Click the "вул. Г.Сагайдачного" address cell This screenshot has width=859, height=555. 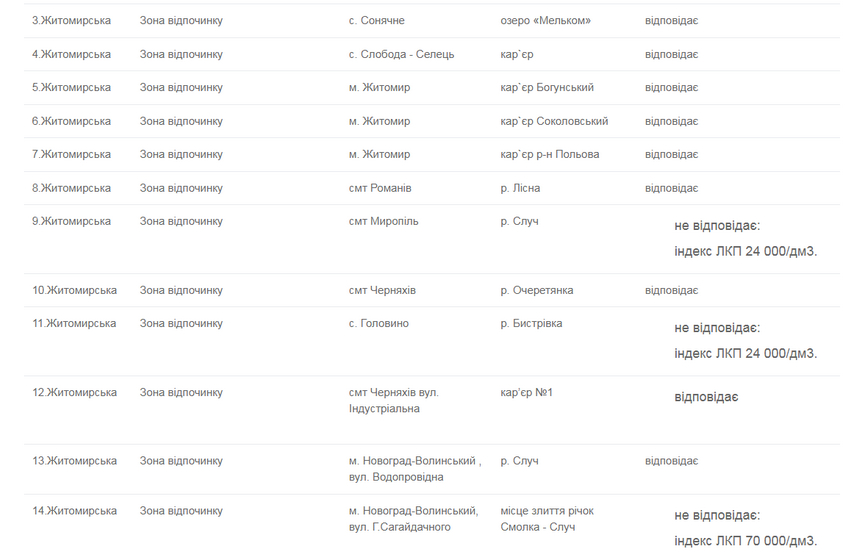[x=399, y=527]
